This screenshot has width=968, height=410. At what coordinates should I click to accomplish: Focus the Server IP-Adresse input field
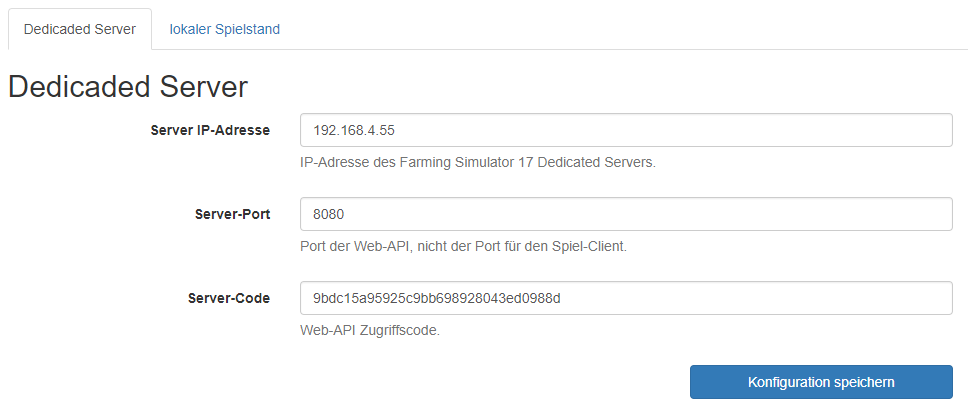(x=626, y=130)
